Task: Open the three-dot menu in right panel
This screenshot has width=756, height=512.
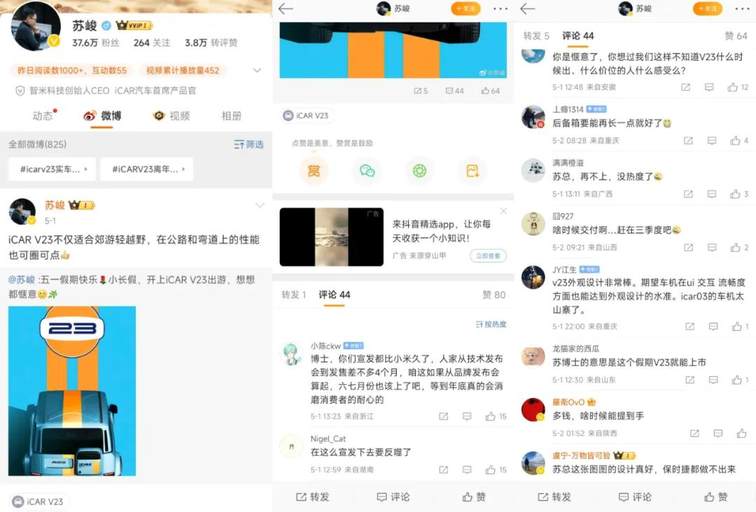Action: pos(742,9)
